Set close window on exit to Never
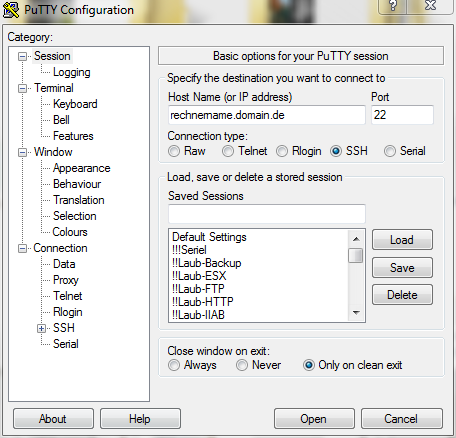Screen dimensions: 456x438 point(242,365)
